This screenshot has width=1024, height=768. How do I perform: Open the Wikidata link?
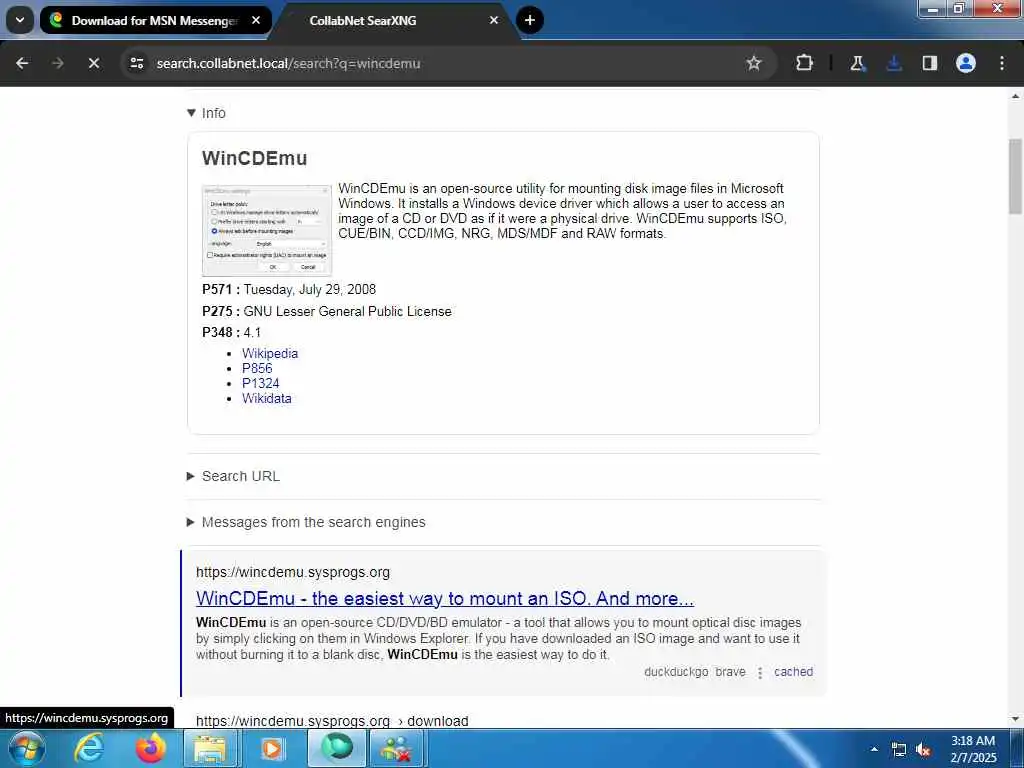point(266,398)
